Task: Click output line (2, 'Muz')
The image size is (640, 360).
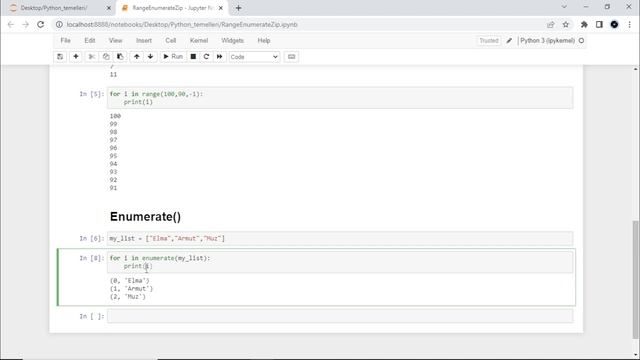Action: coord(127,297)
